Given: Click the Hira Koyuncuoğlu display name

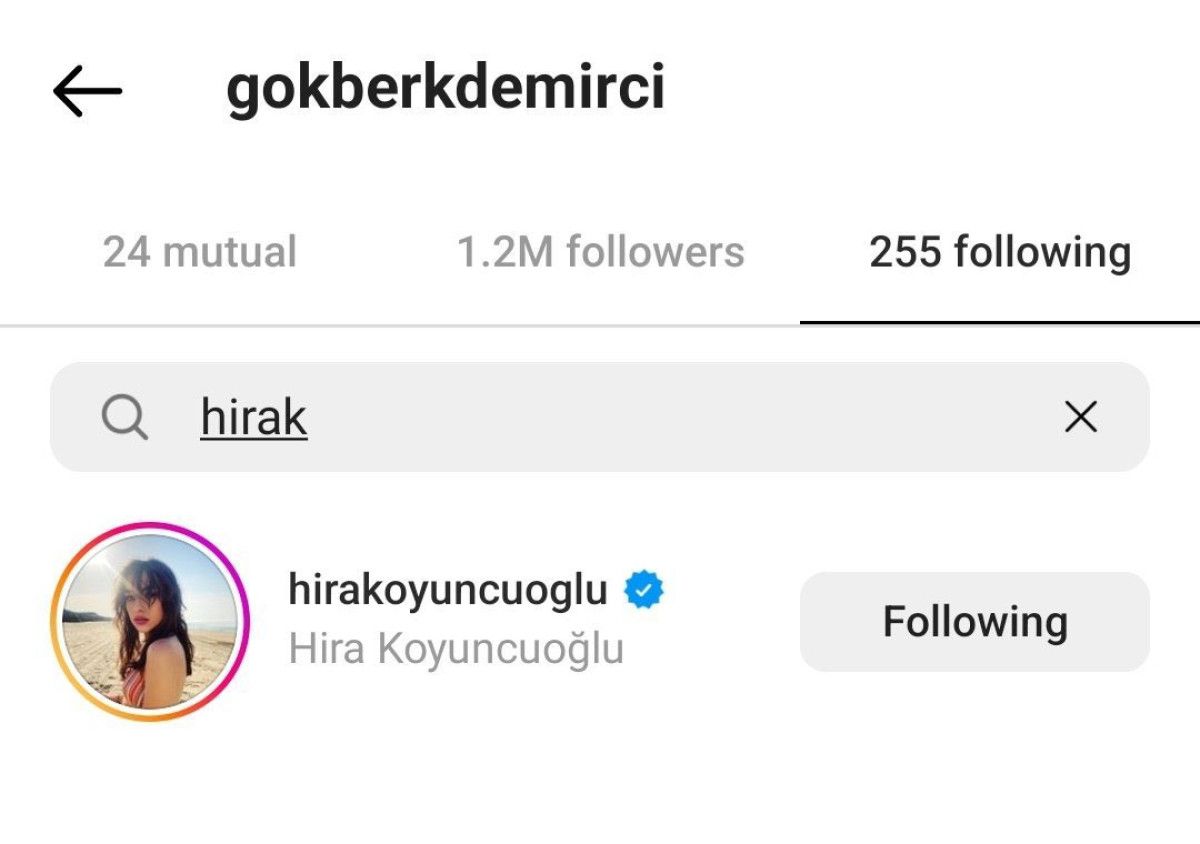Looking at the screenshot, I should pyautogui.click(x=456, y=648).
